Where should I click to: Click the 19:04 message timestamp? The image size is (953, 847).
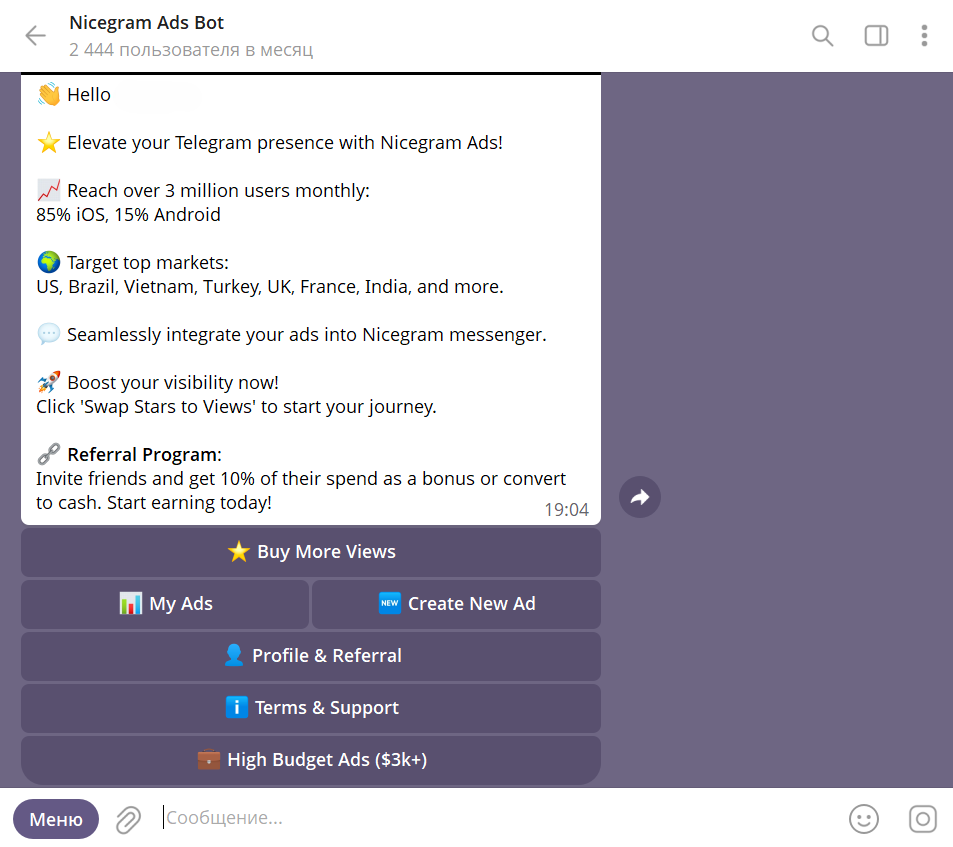coord(566,509)
